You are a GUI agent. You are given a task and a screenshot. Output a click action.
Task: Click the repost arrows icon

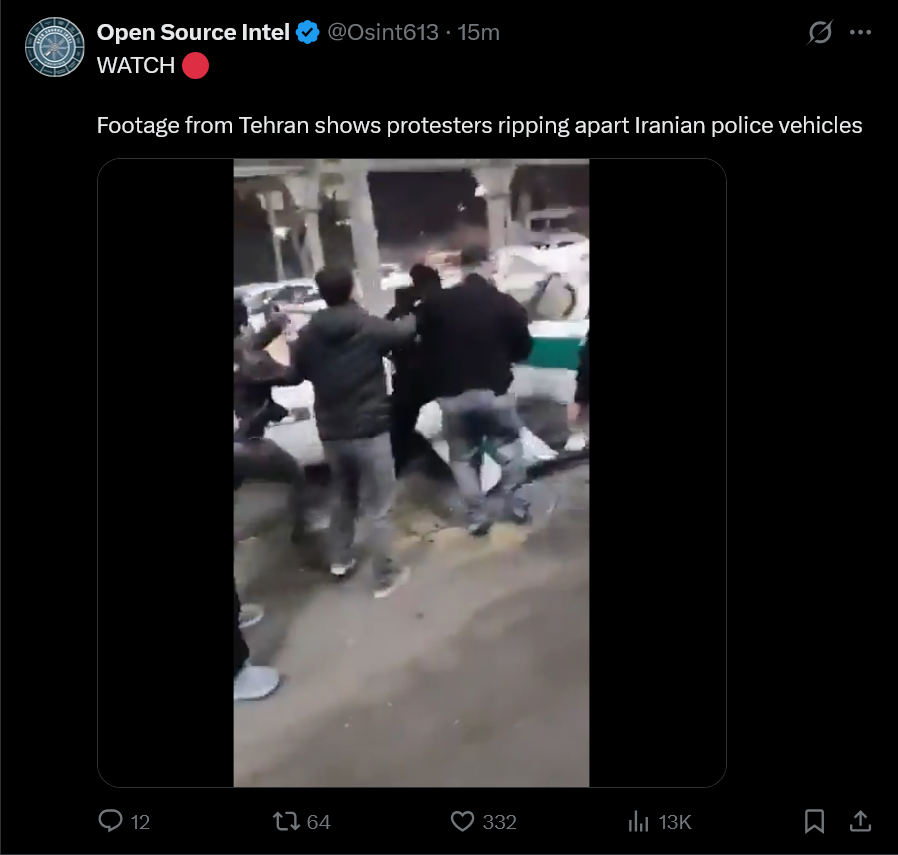tap(286, 821)
